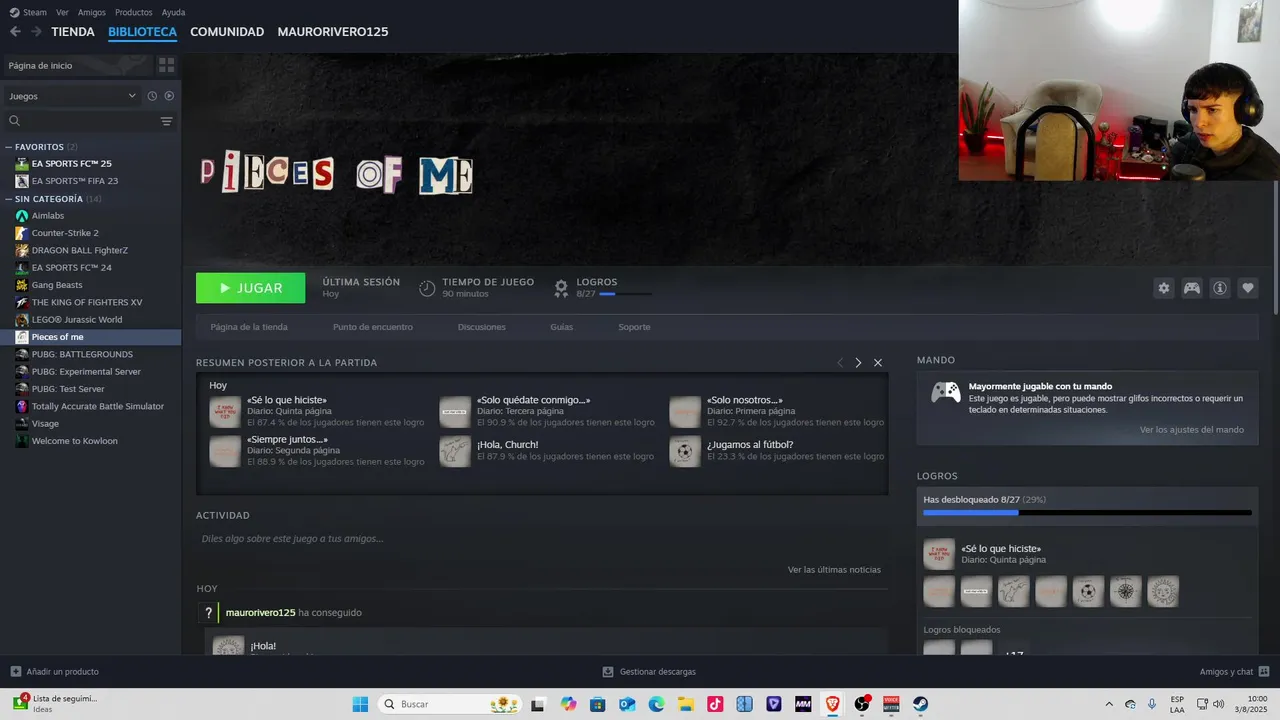Screen dimensions: 1280x720
Task: Open Punto de encuentro tab
Action: point(372,327)
